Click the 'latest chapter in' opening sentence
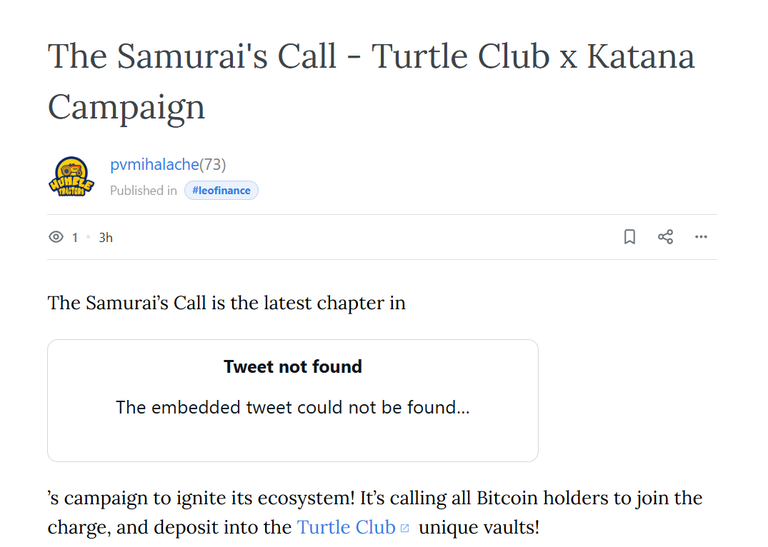This screenshot has height=547, width=768. click(x=226, y=303)
